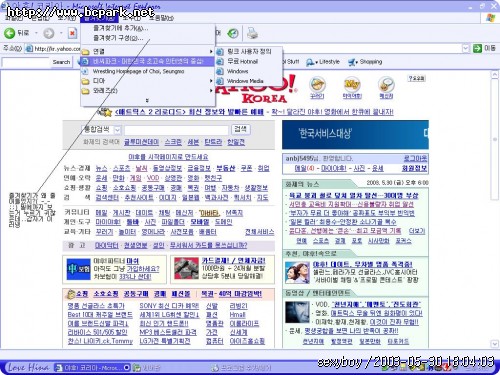Image resolution: width=500 pixels, height=375 pixels.
Task: Open the 쇼핑 link in shopping row
Action: point(101,188)
